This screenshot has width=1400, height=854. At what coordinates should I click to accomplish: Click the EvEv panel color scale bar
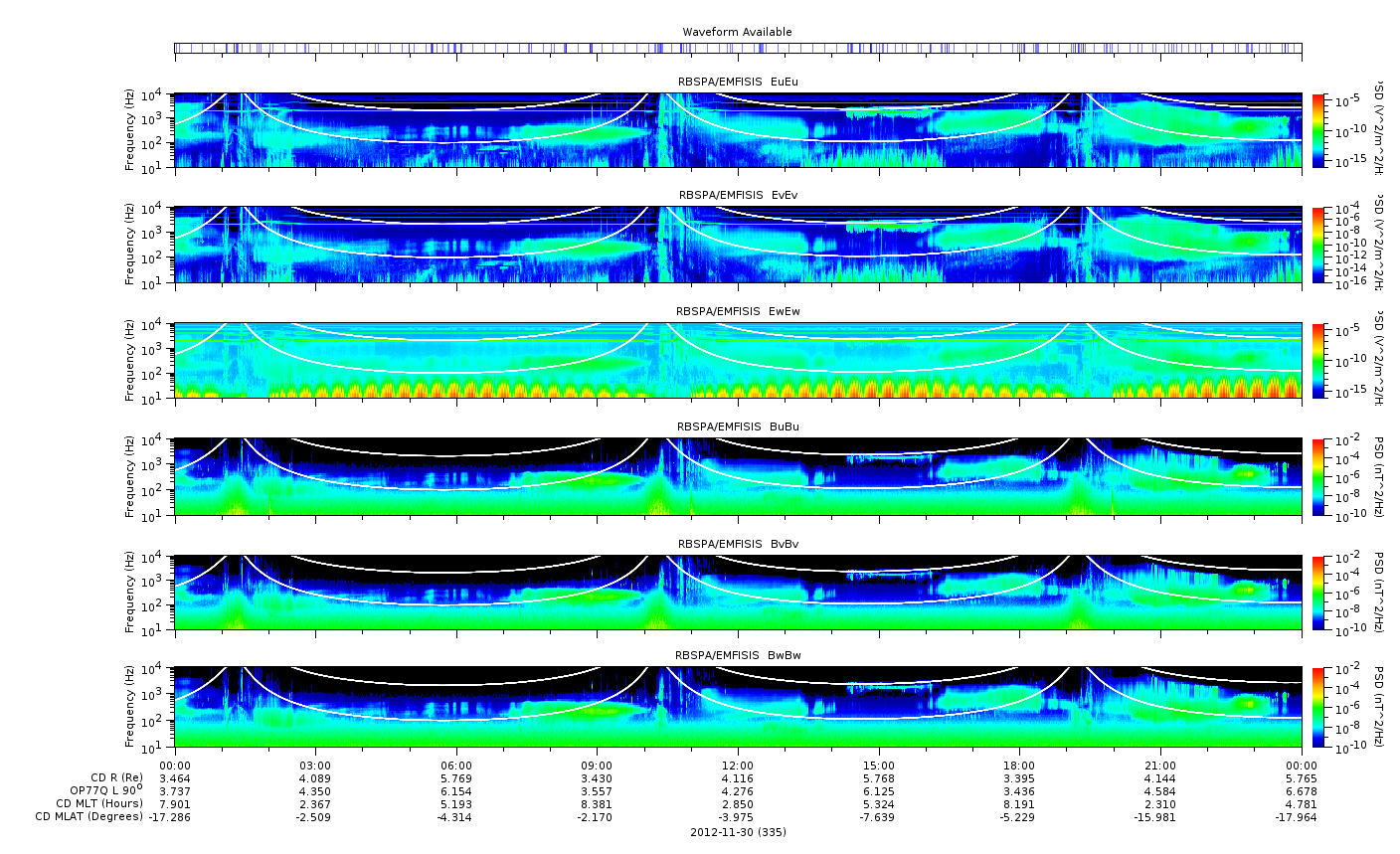(x=1317, y=245)
